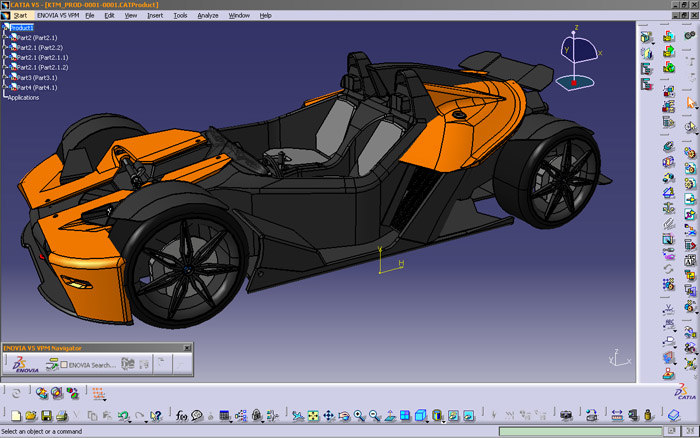700x438 pixels.
Task: Open the What's This help cursor tool
Action: [x=155, y=416]
